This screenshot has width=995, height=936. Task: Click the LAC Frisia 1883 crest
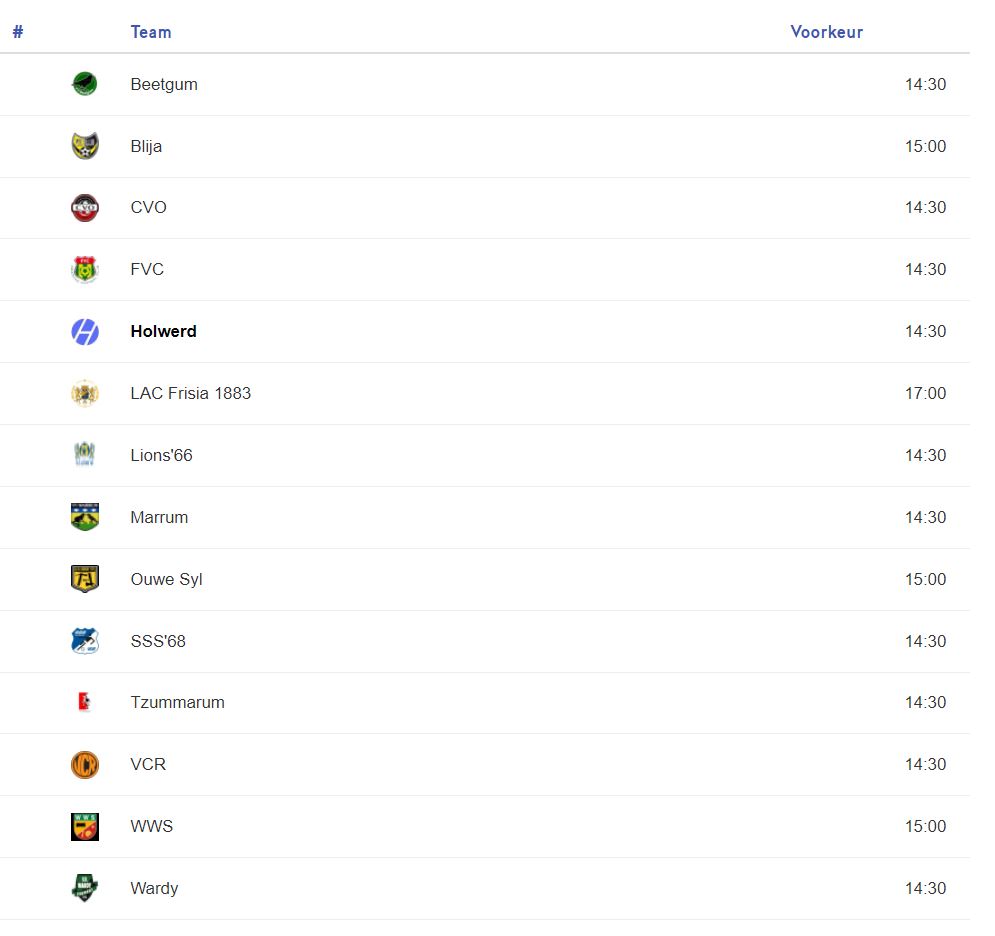[85, 394]
